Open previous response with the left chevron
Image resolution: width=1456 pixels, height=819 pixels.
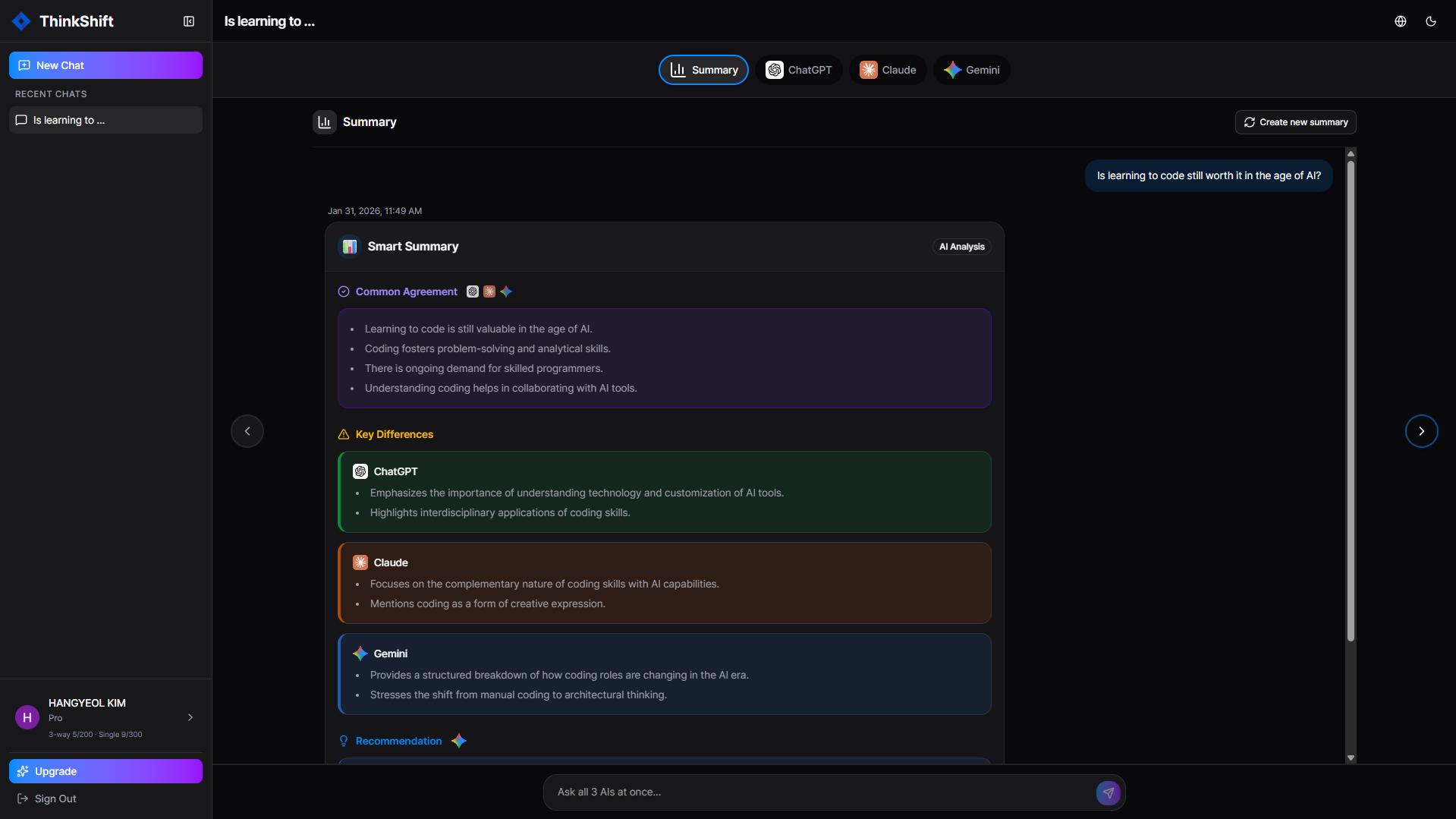[x=247, y=430]
